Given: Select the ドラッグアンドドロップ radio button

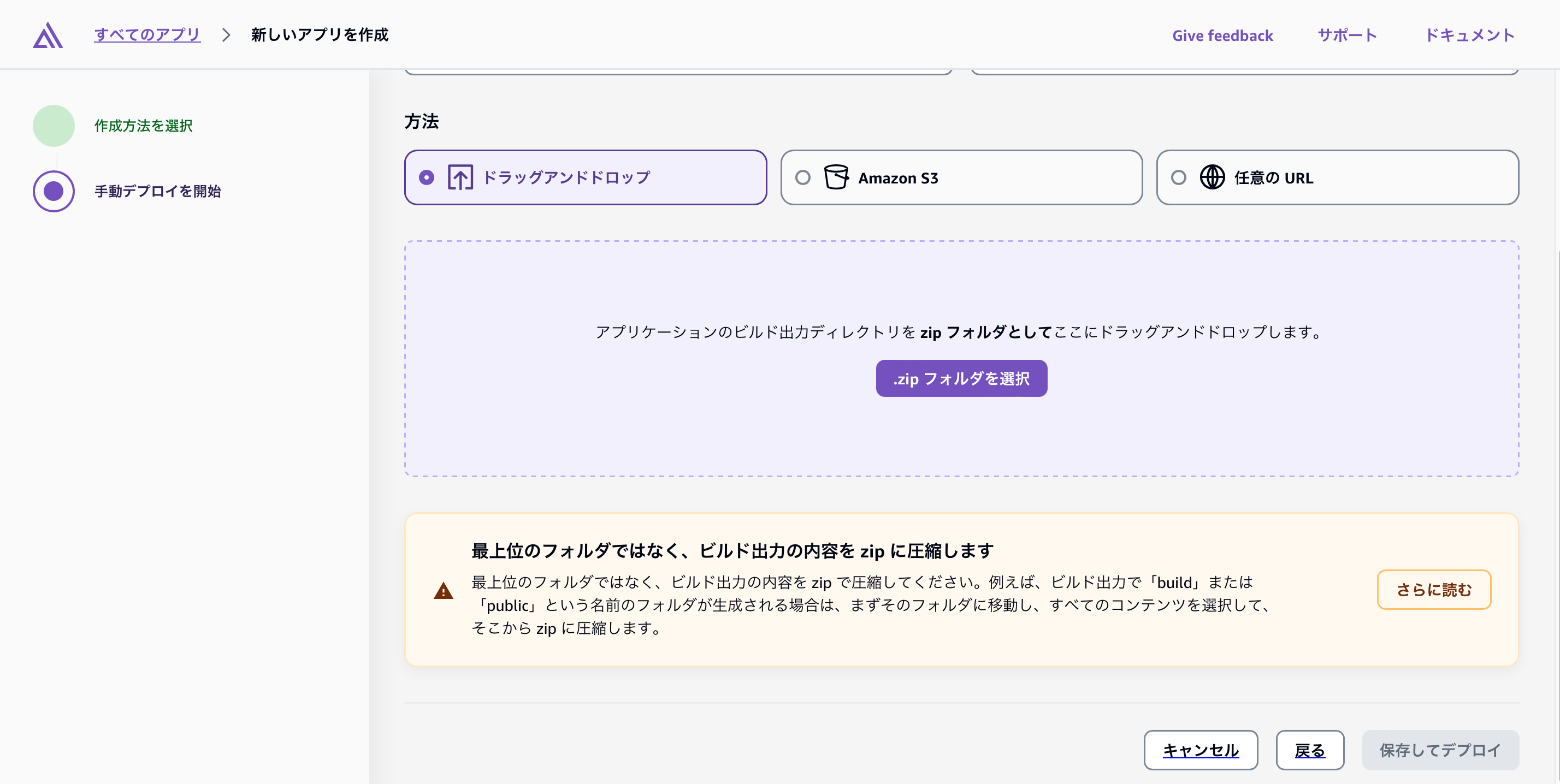Looking at the screenshot, I should (427, 177).
